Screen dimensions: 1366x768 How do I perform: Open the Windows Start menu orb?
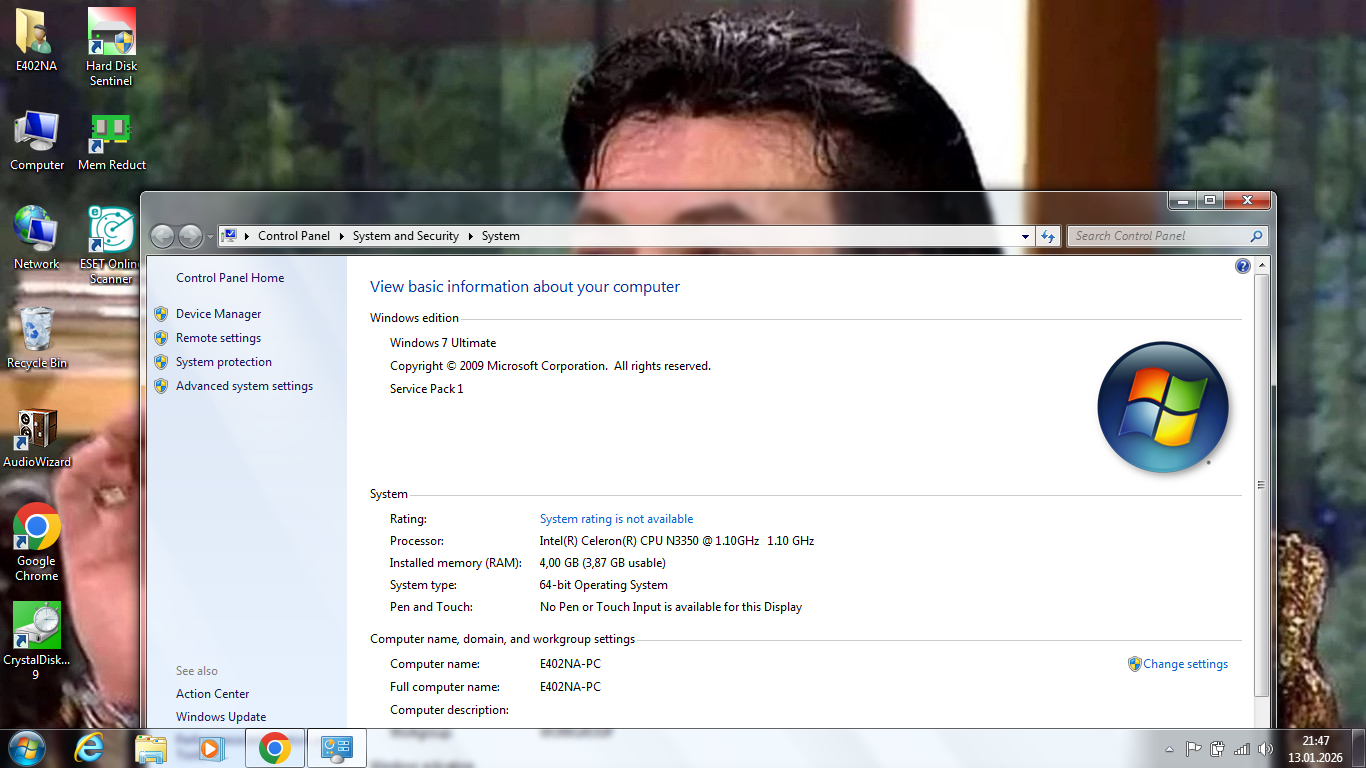pyautogui.click(x=25, y=748)
